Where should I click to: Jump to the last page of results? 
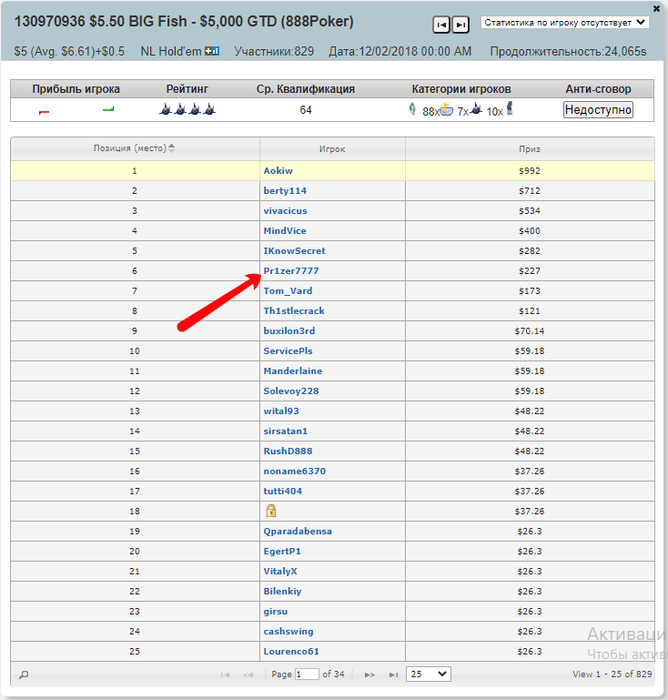(x=393, y=675)
